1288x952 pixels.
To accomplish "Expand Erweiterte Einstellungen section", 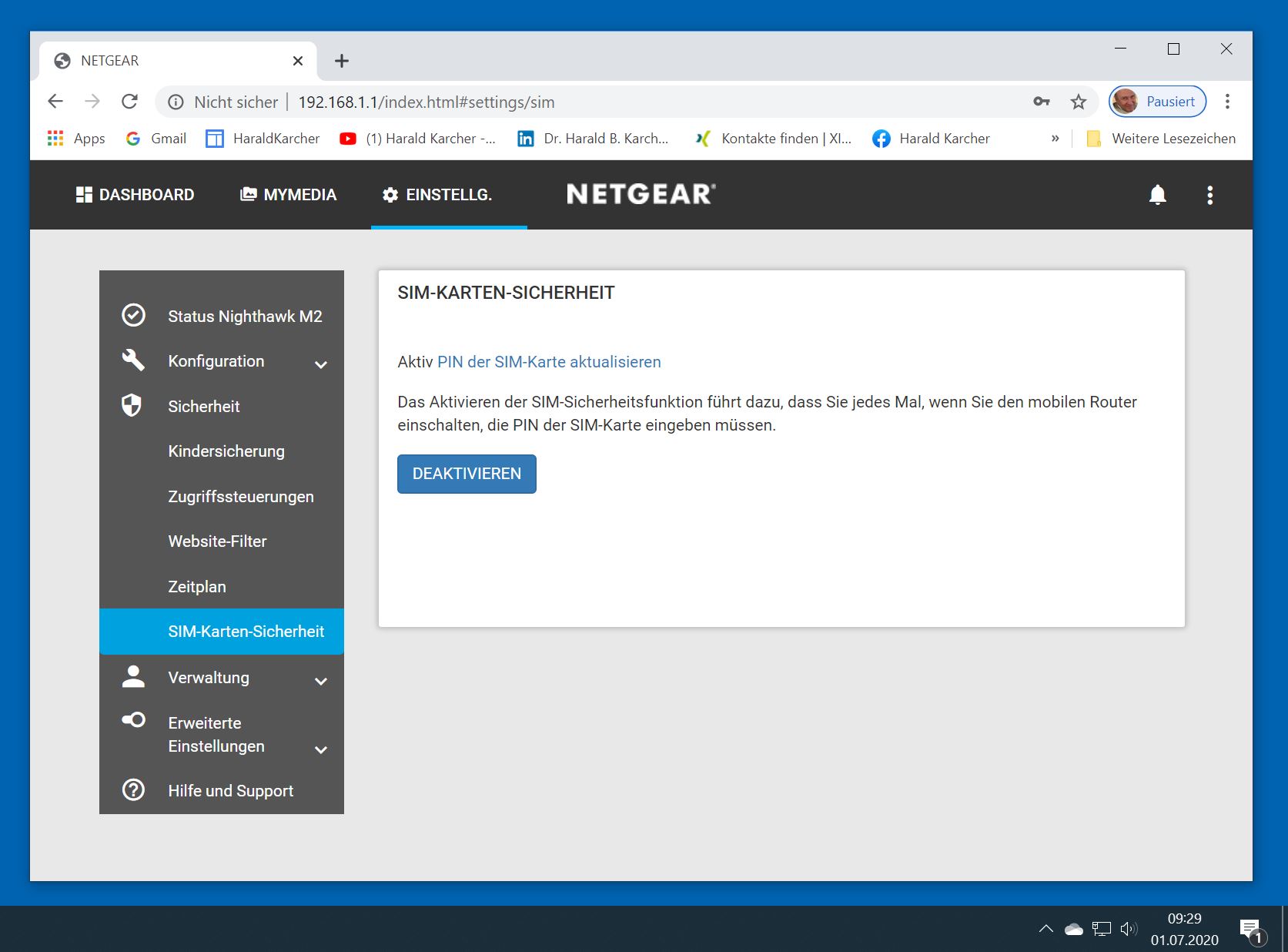I will click(321, 749).
